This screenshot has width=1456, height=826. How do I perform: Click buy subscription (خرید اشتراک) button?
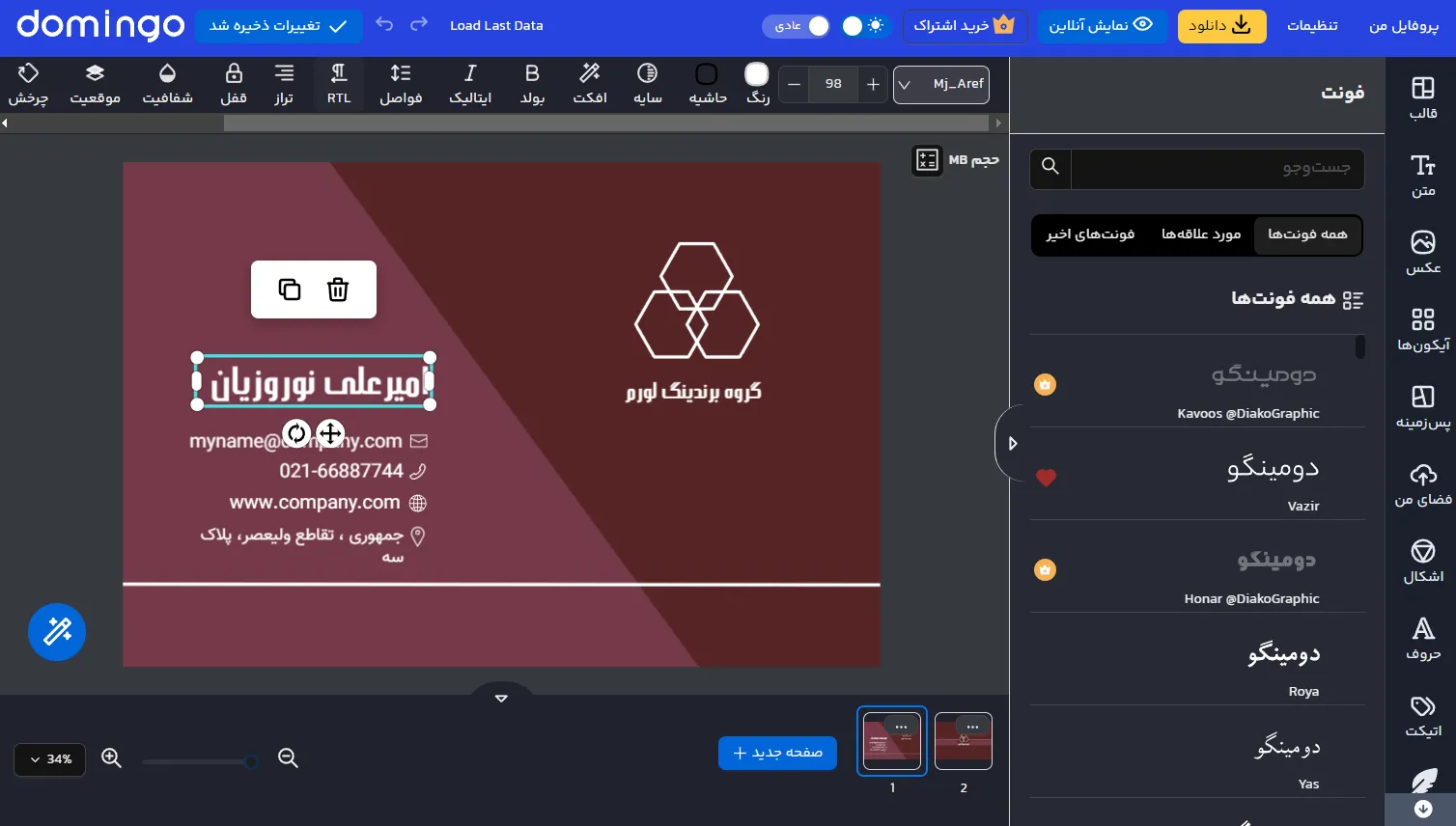click(x=965, y=26)
